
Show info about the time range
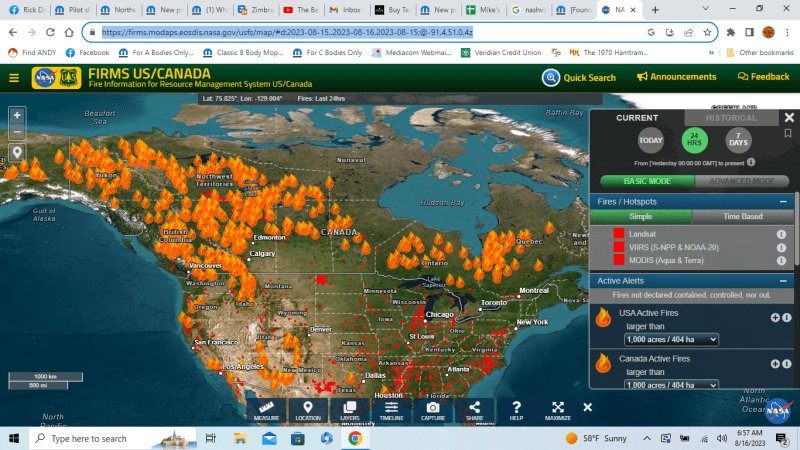pos(751,162)
